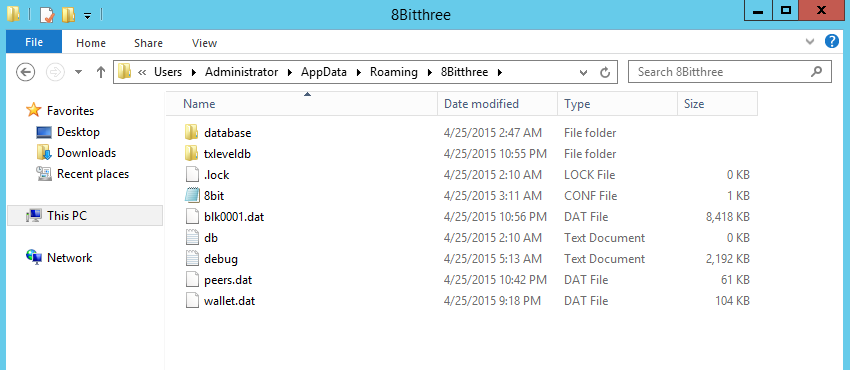Expand subfolder arrow after Users in breadcrumb

click(194, 72)
